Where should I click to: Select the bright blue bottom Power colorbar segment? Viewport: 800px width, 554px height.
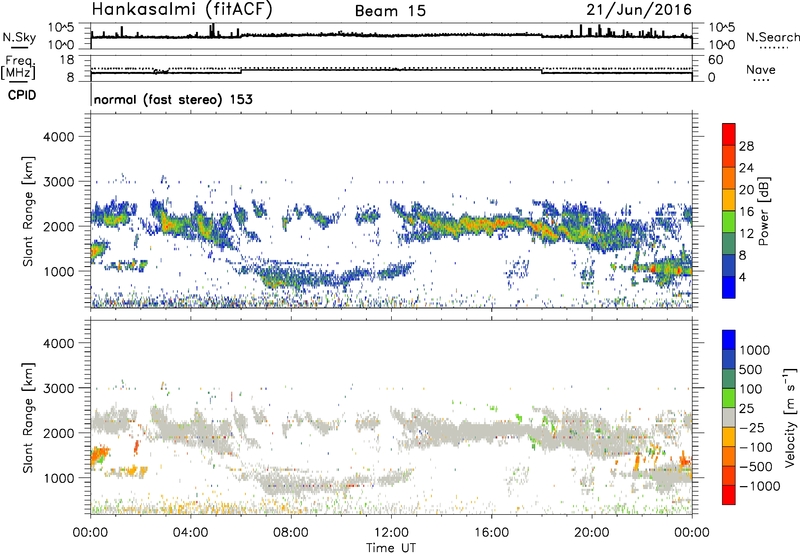tap(729, 287)
